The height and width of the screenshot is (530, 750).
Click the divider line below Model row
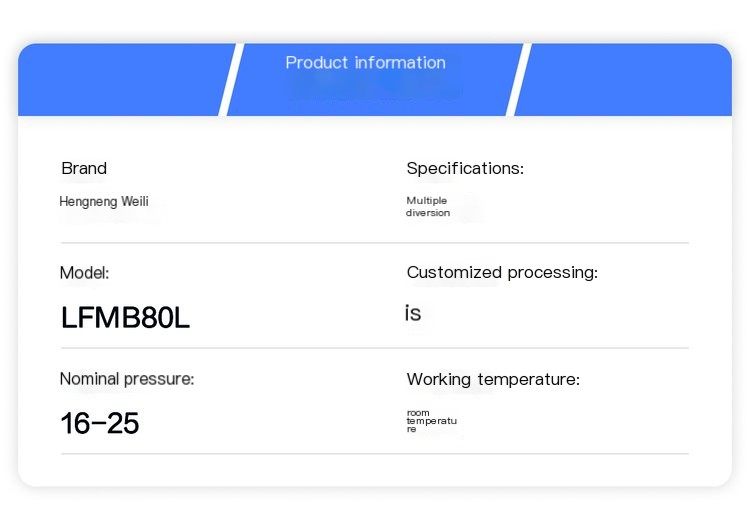tap(375, 348)
